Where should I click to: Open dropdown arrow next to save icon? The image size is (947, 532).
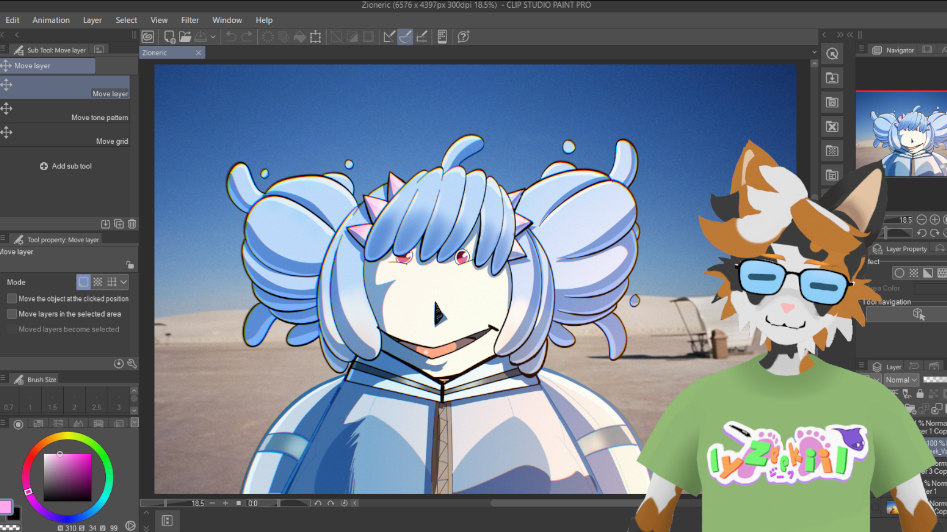(213, 37)
